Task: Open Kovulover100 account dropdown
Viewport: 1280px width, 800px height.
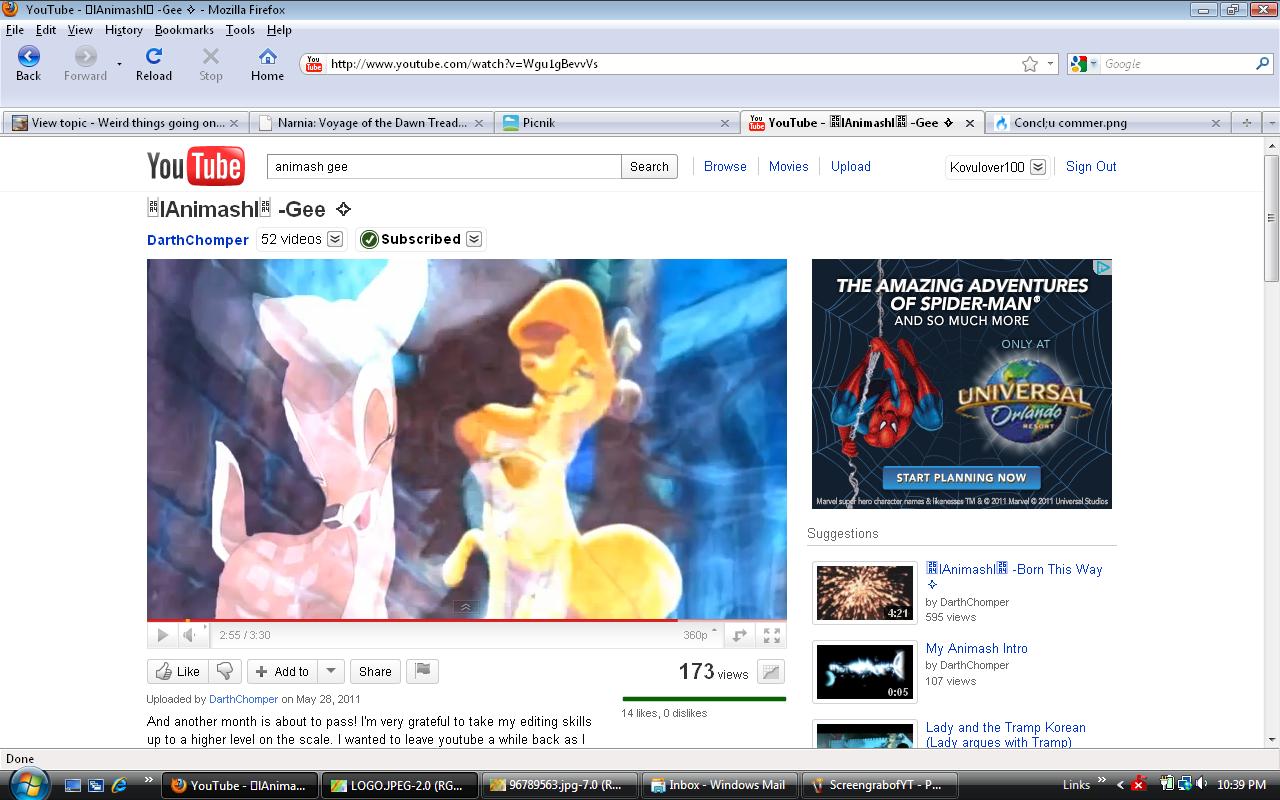Action: point(1037,167)
